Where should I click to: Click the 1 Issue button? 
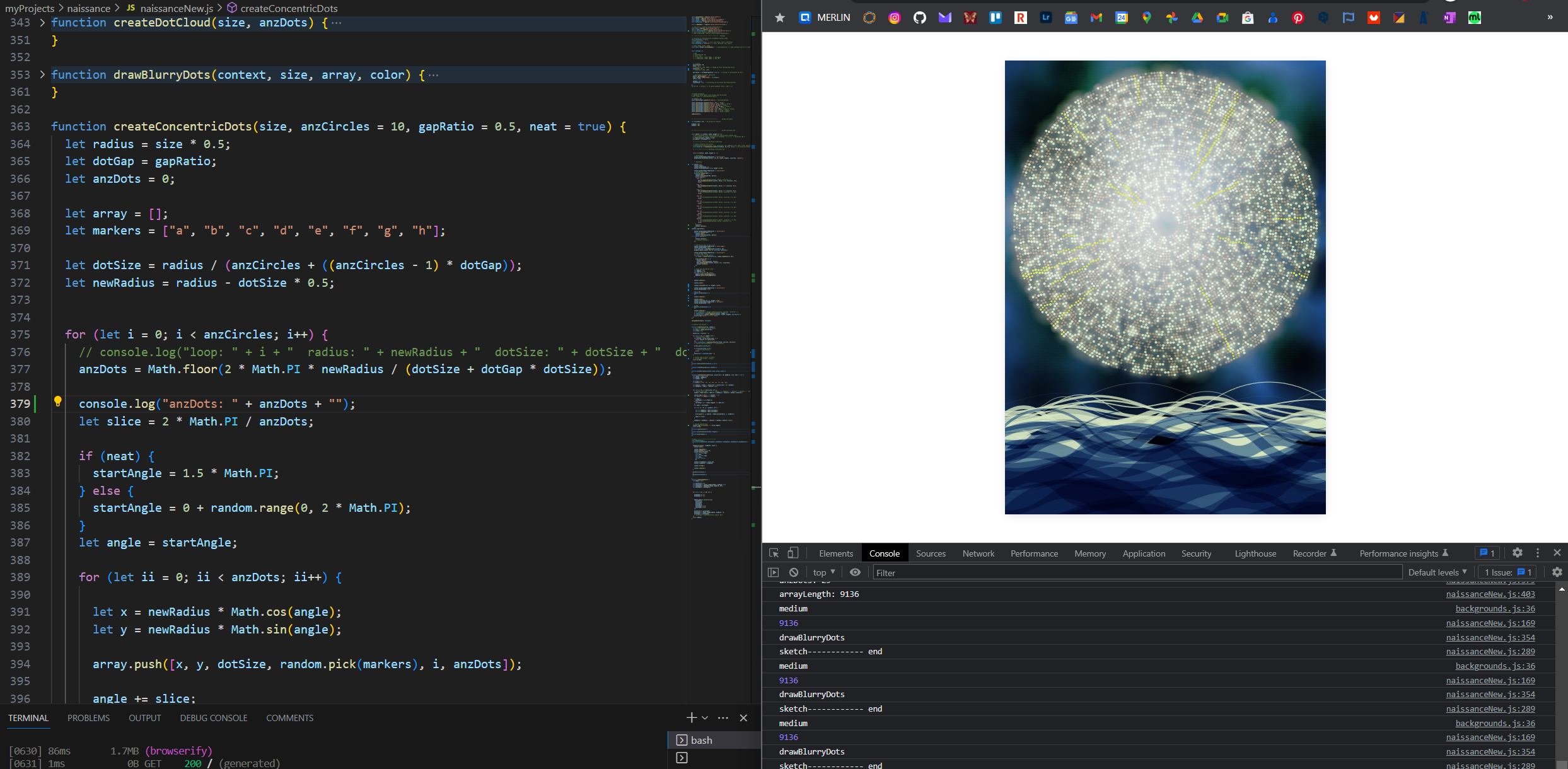click(1507, 572)
